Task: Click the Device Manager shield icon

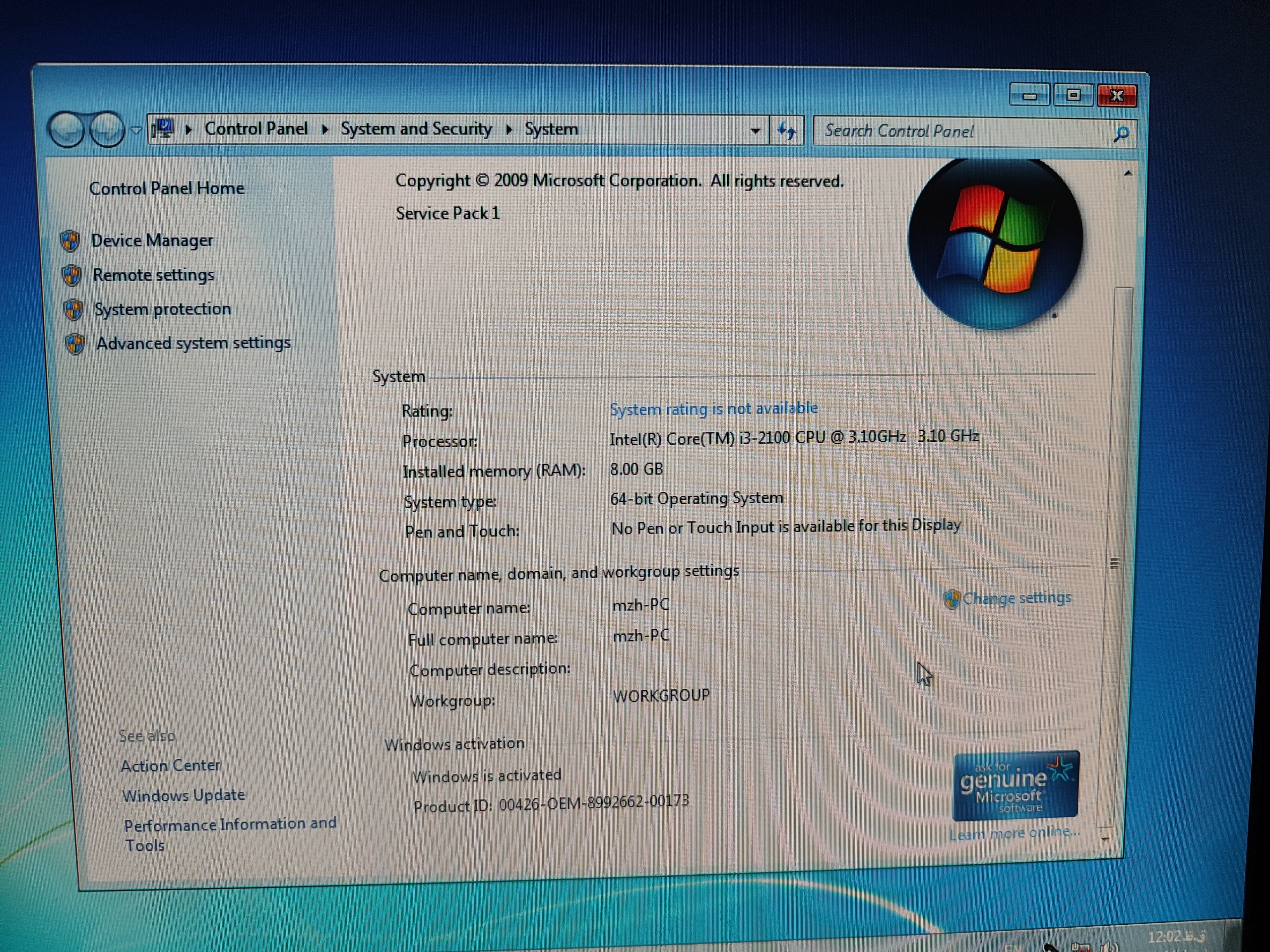Action: [x=70, y=241]
